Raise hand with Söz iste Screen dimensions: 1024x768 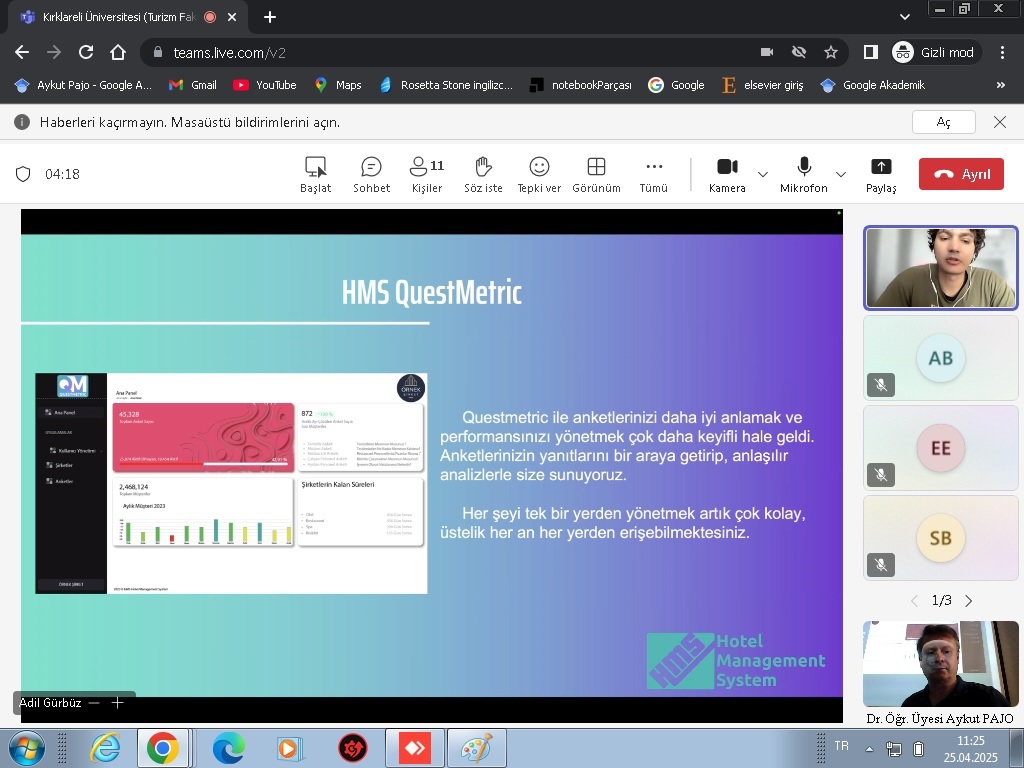point(483,174)
